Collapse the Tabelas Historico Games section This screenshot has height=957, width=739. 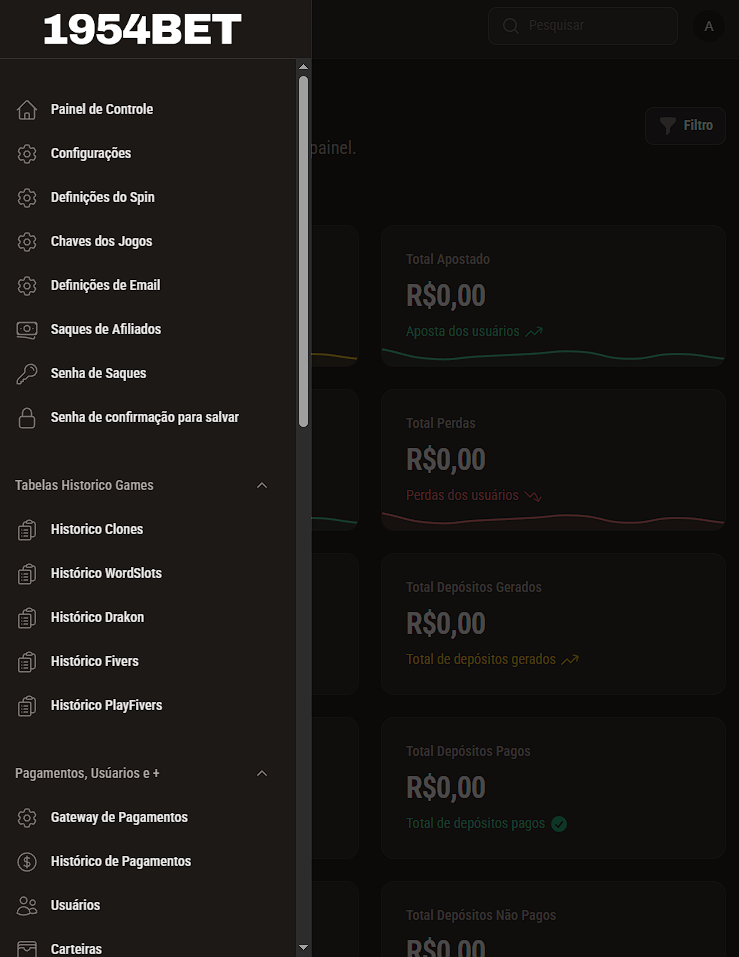(262, 485)
